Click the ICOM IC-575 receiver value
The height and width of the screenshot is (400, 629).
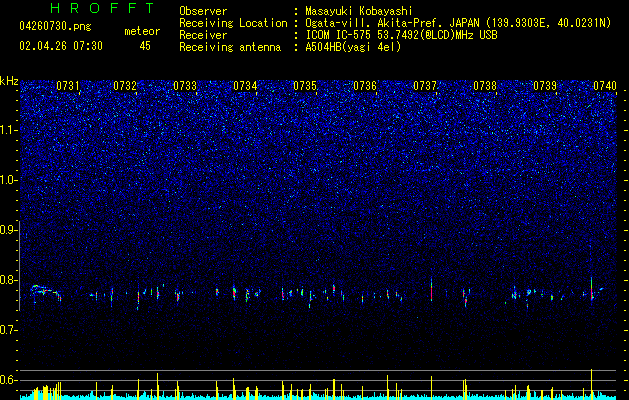(401, 35)
